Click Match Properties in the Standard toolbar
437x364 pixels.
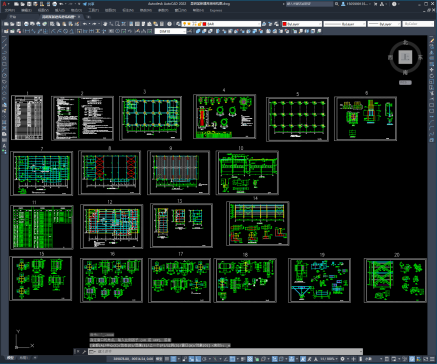click(x=71, y=24)
